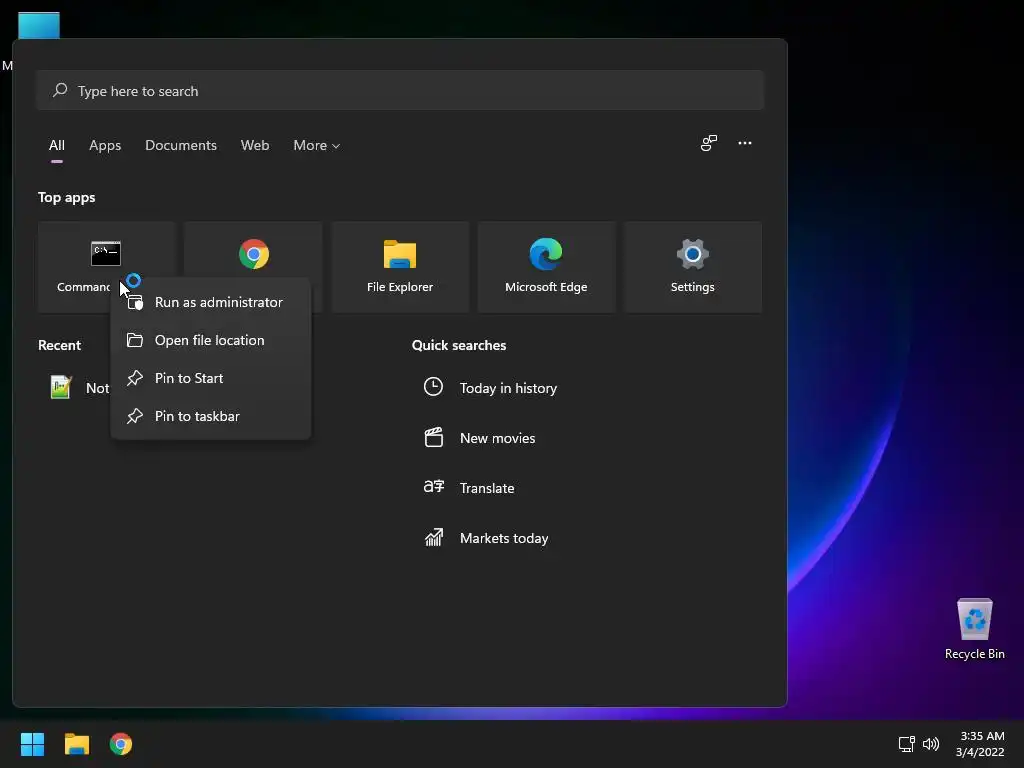The image size is (1024, 768).
Task: Expand the More dropdown
Action: (x=317, y=146)
